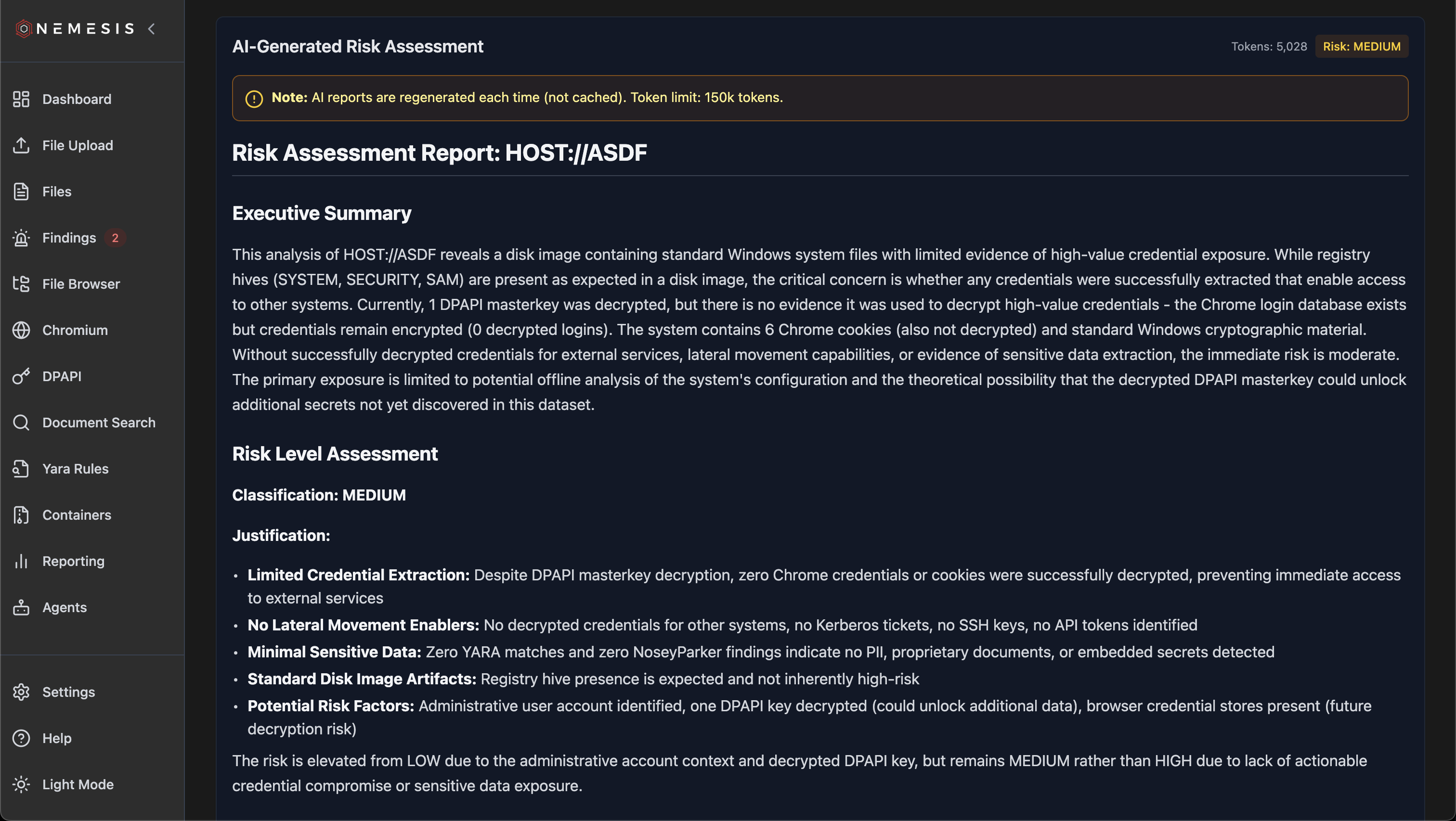Open the Chromium credentials section

point(75,330)
